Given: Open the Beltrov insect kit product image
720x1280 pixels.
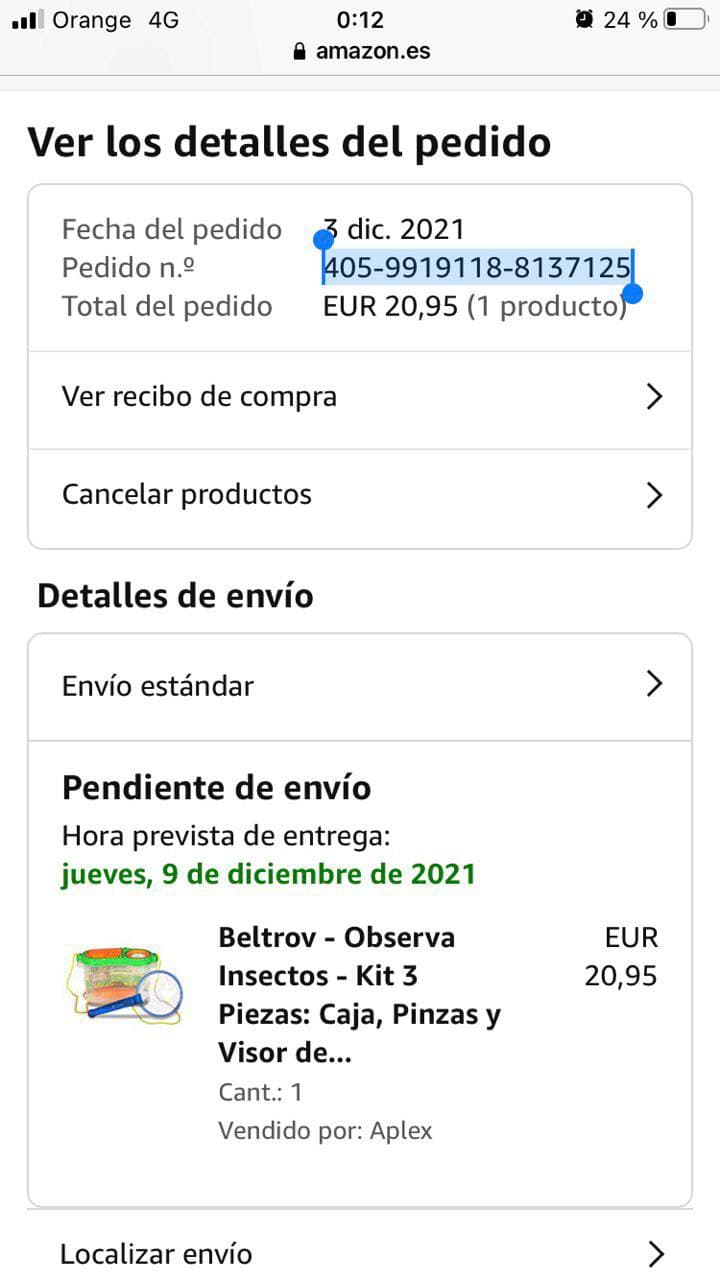Looking at the screenshot, I should [128, 985].
